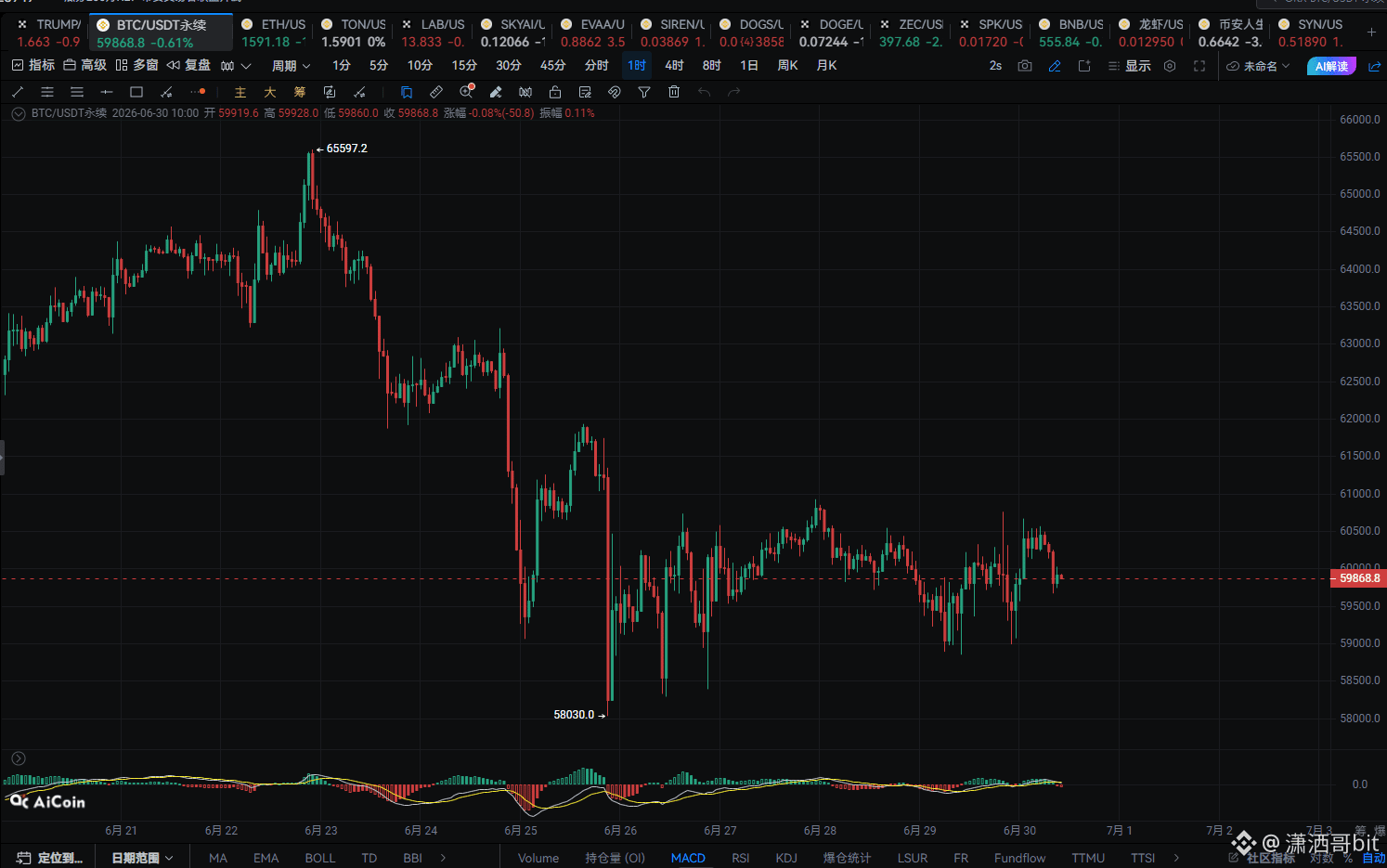Toggle the RSI sub-indicator
Viewport: 1387px width, 868px height.
coord(741,858)
